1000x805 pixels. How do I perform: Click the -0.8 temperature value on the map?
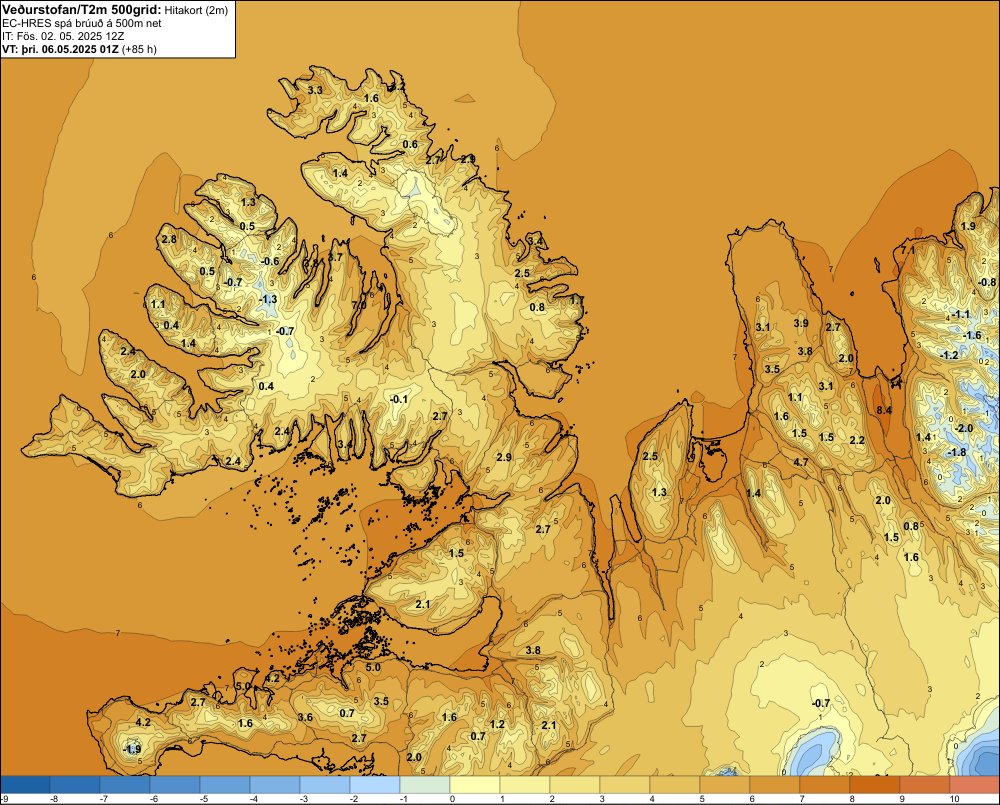pos(987,282)
